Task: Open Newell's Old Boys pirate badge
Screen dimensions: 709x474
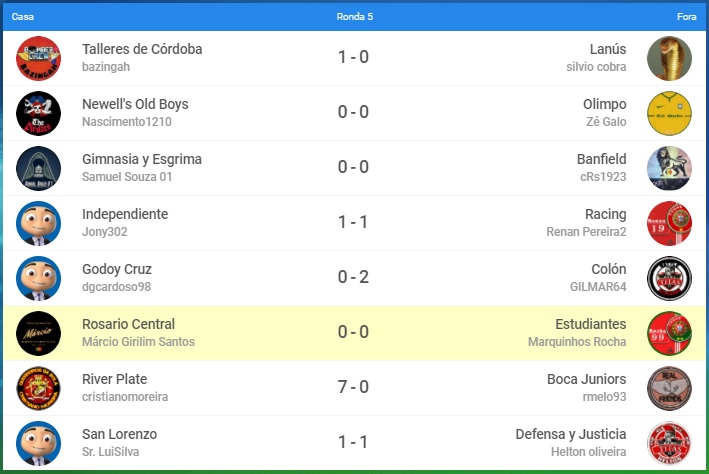Action: (x=39, y=113)
